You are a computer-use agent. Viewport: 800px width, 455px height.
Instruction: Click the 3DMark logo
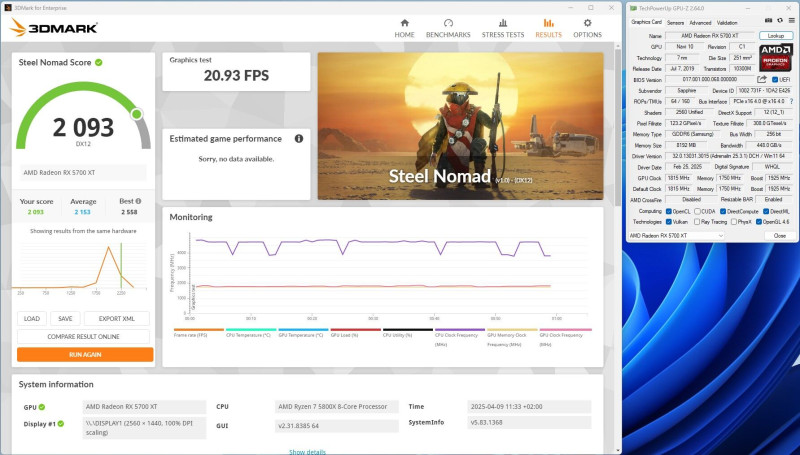pos(54,28)
